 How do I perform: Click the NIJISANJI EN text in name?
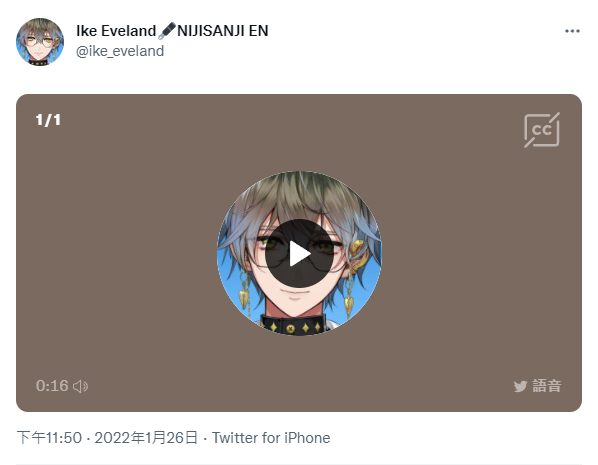(x=223, y=31)
